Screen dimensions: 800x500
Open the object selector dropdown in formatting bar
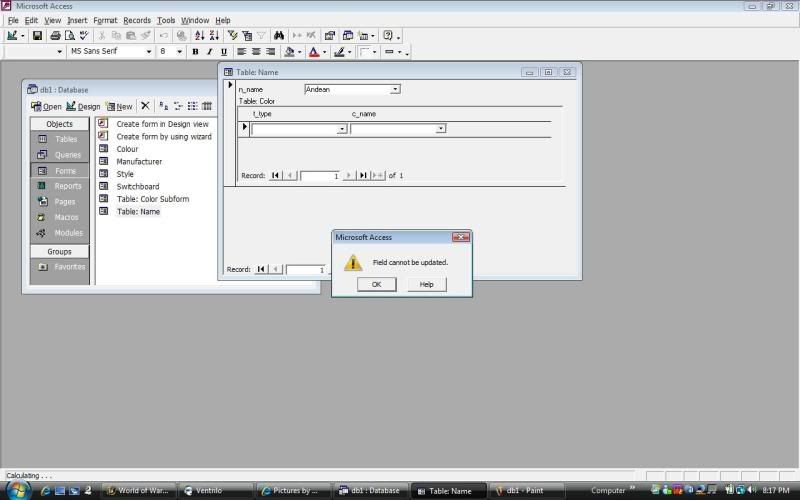59,52
